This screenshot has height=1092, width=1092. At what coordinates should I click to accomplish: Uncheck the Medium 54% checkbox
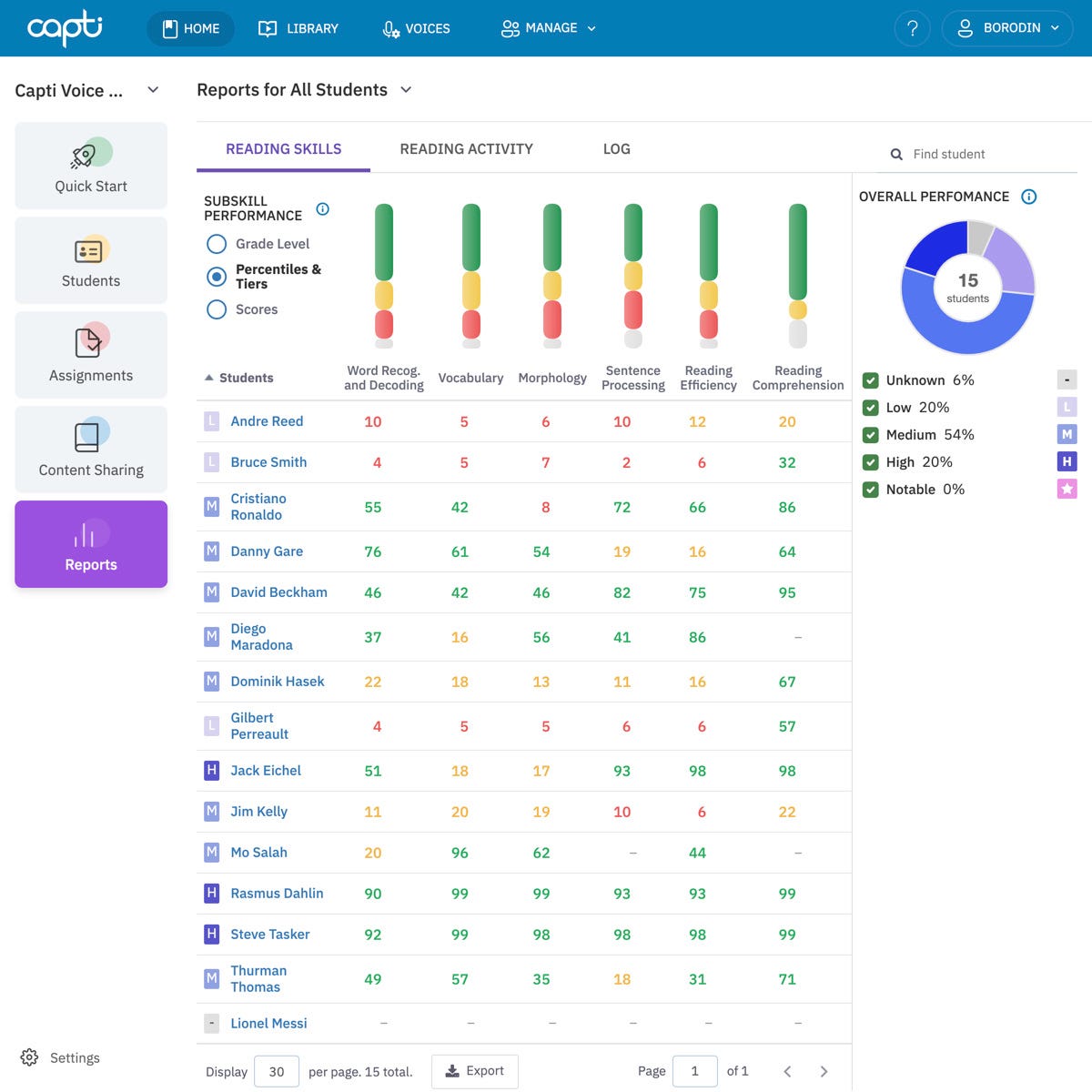(871, 435)
